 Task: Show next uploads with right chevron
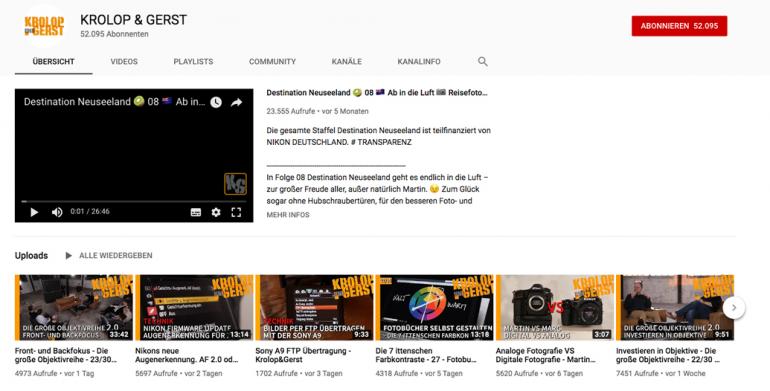click(734, 308)
